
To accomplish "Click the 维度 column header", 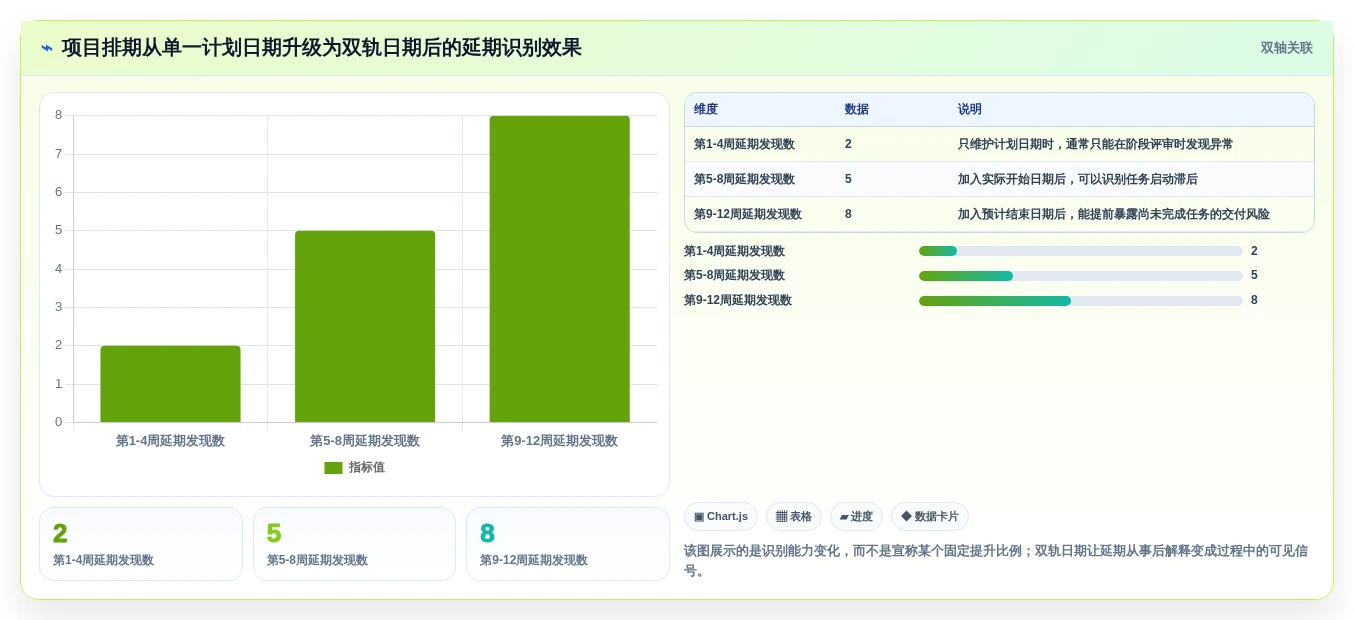I will click(706, 109).
